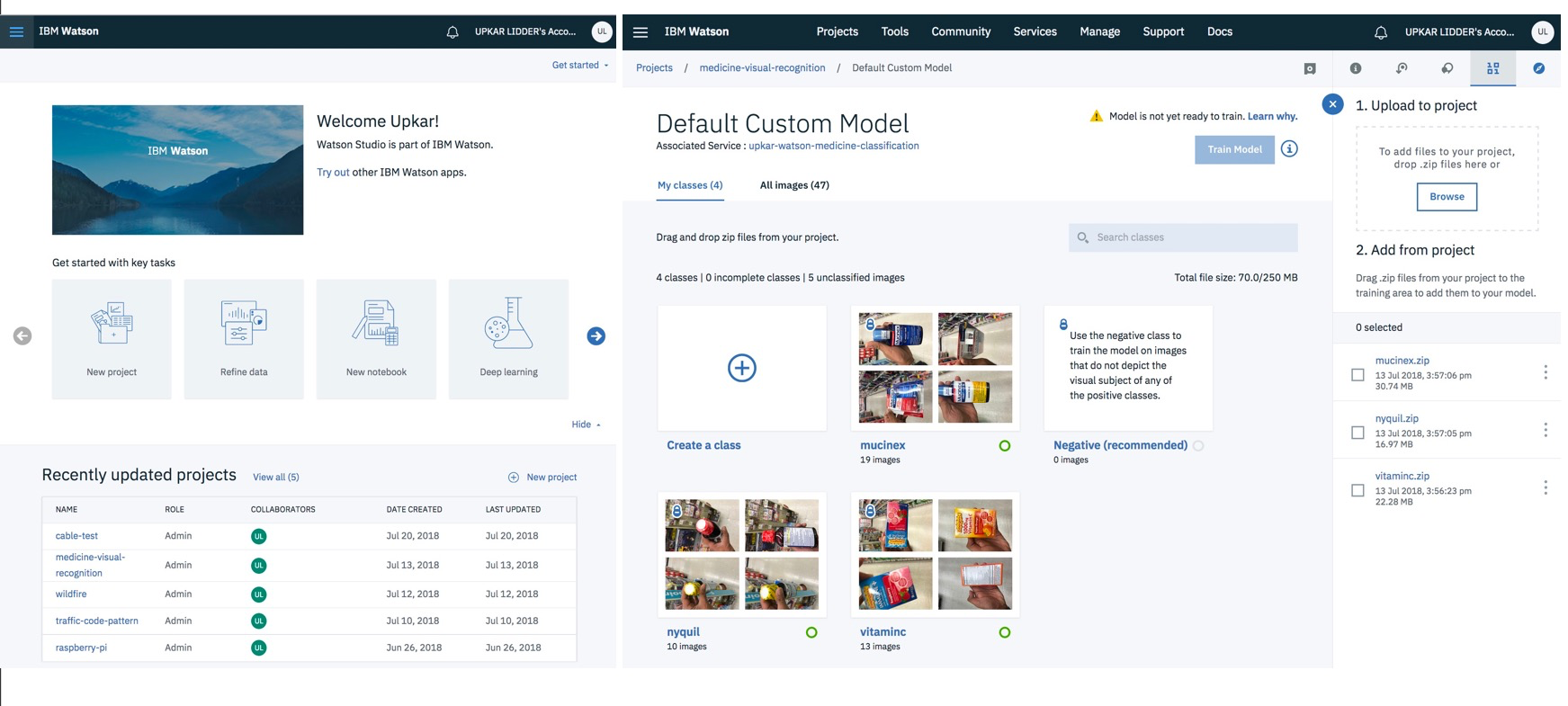Viewport: 1568px width, 706px height.
Task: Click the vitaminc class status circle
Action: [x=1005, y=632]
